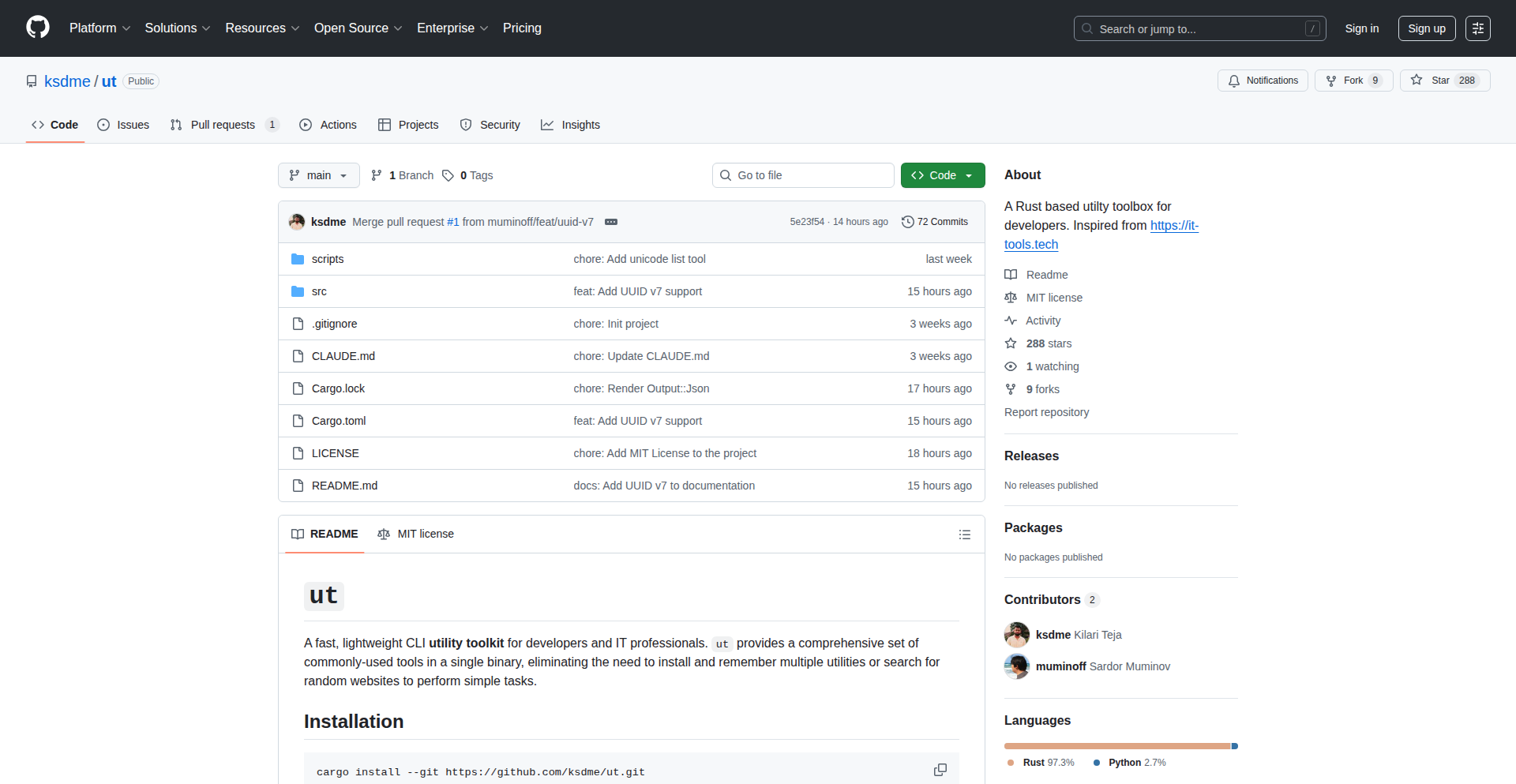1516x784 pixels.
Task: Open the global navigation menu icon
Action: [1478, 28]
